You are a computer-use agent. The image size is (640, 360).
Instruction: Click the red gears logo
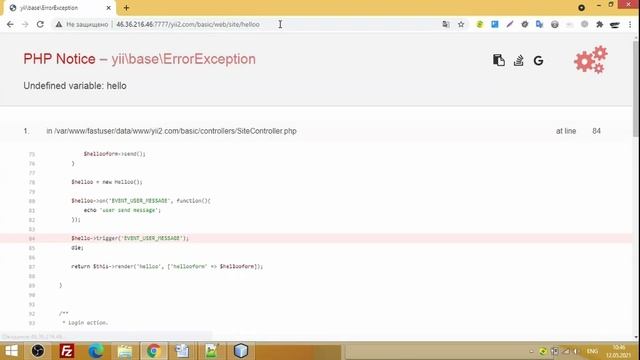coord(591,60)
